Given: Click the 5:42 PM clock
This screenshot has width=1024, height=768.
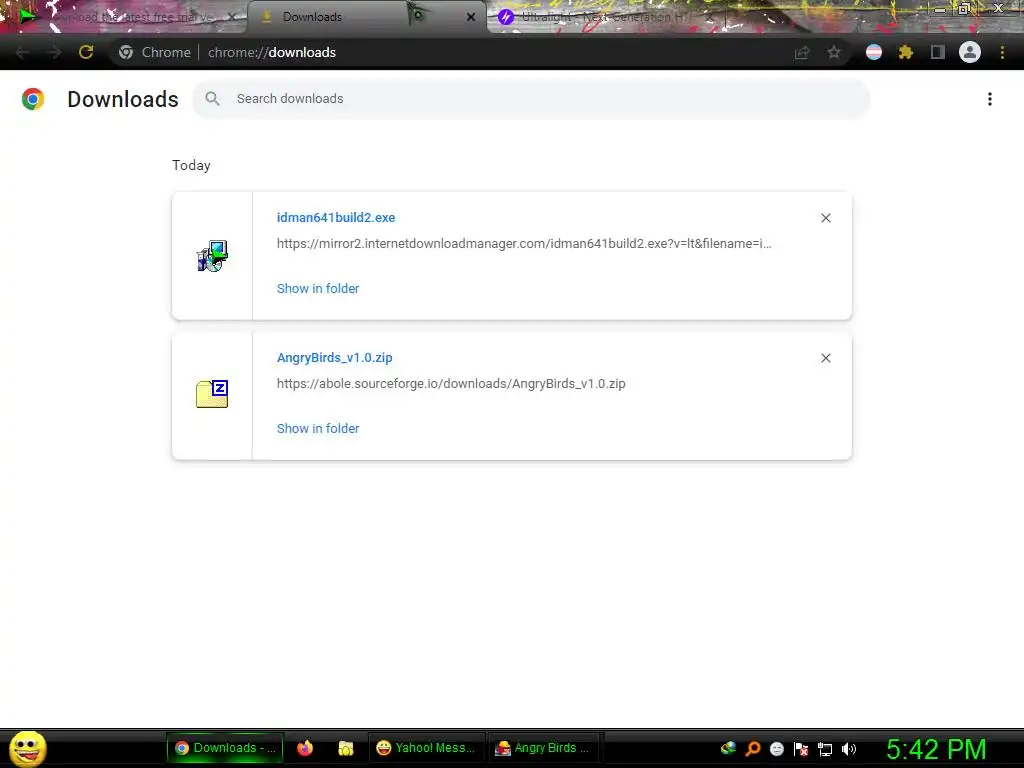Looking at the screenshot, I should (x=936, y=749).
